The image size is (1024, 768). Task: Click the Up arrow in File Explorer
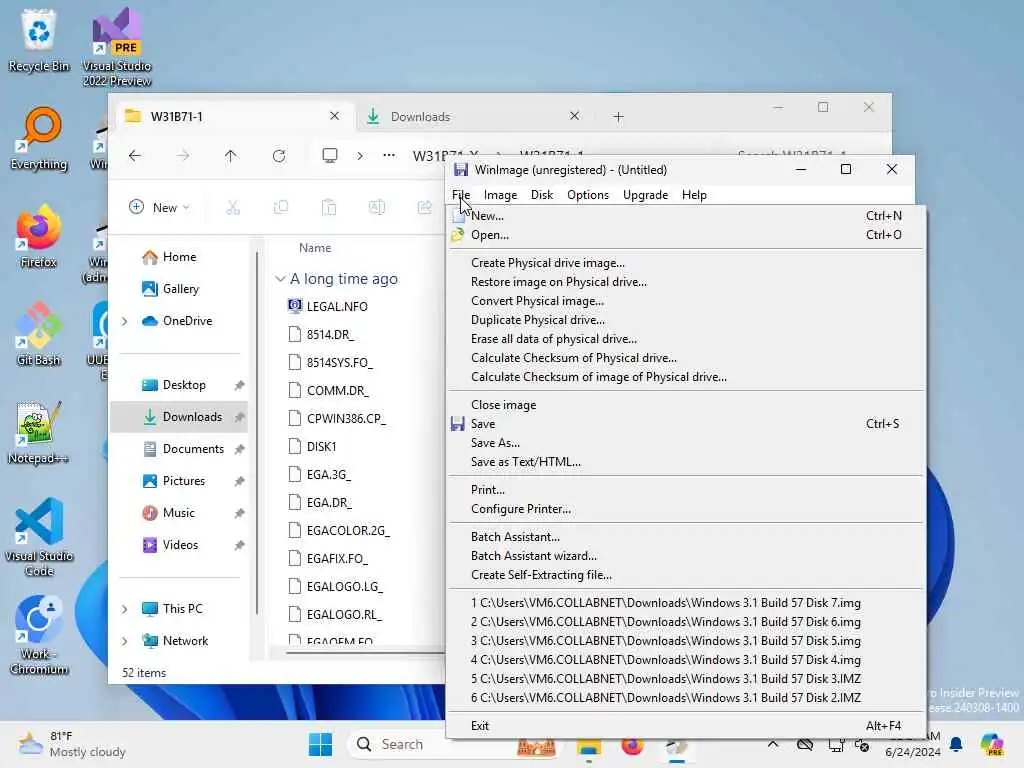(x=231, y=155)
